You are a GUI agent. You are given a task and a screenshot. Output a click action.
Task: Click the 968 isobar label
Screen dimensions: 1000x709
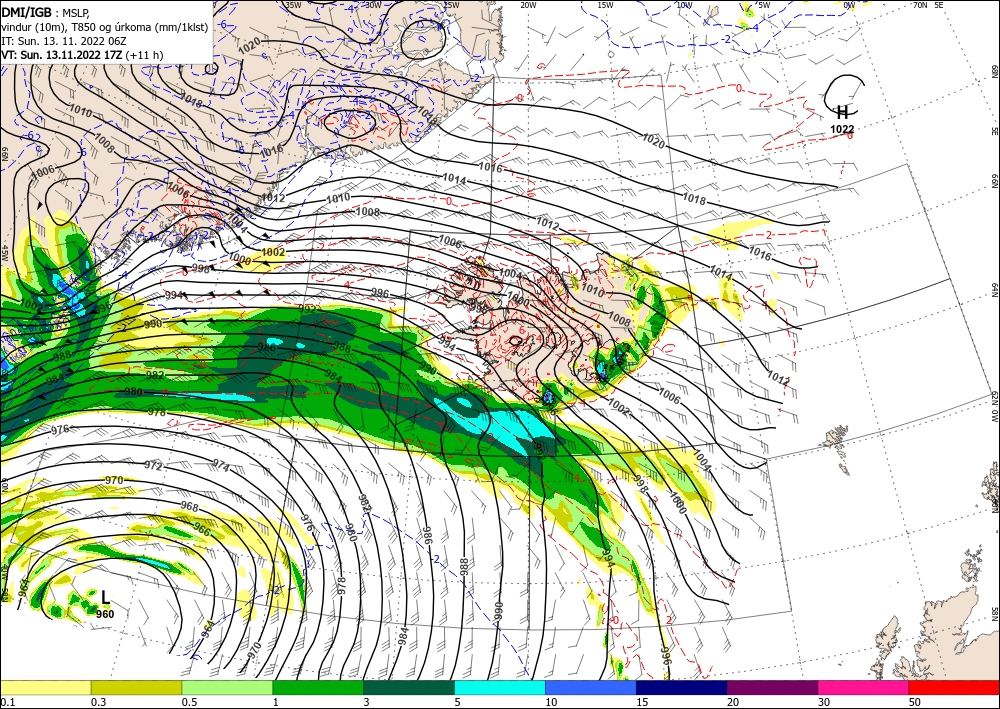189,507
